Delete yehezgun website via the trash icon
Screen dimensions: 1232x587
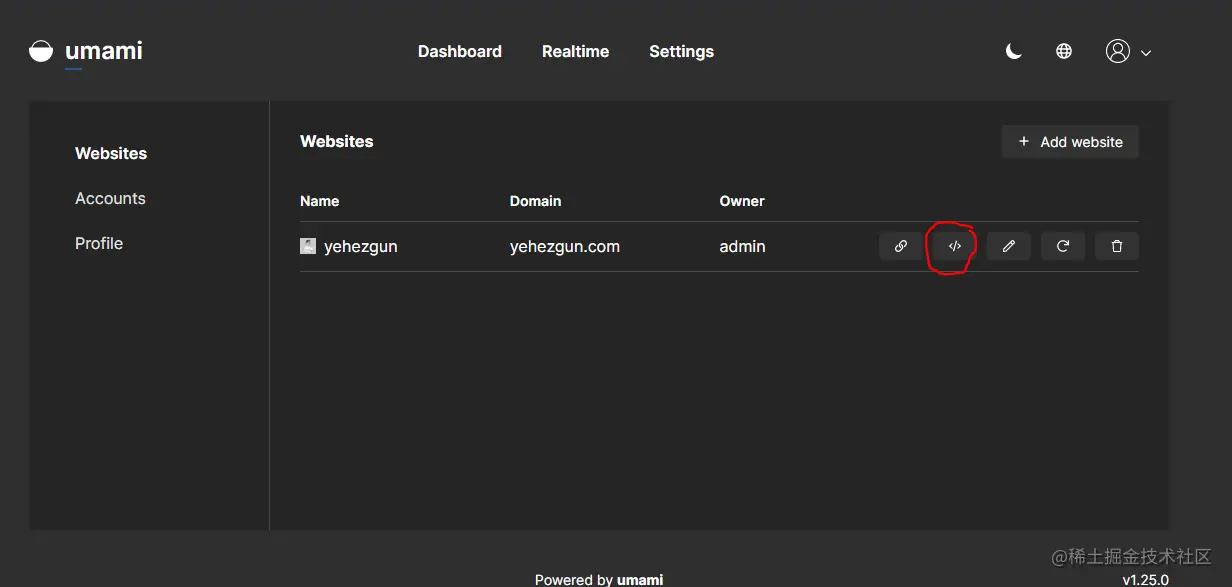(1117, 245)
